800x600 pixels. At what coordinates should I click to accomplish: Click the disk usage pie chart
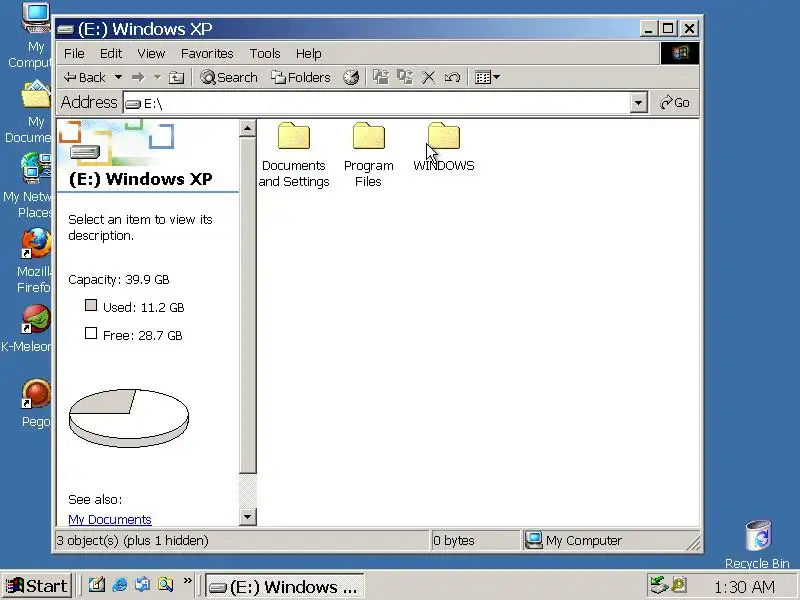coord(129,418)
